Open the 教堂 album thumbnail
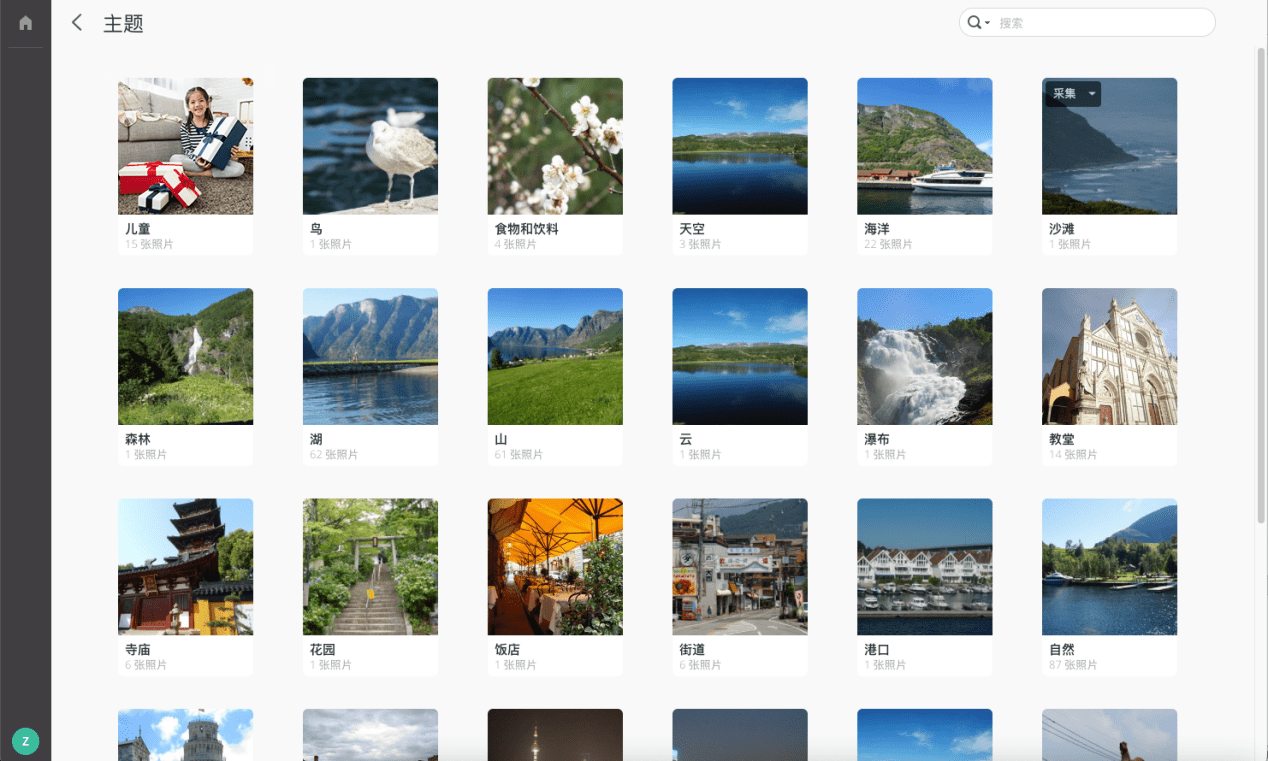The height and width of the screenshot is (761, 1268). pos(1110,357)
